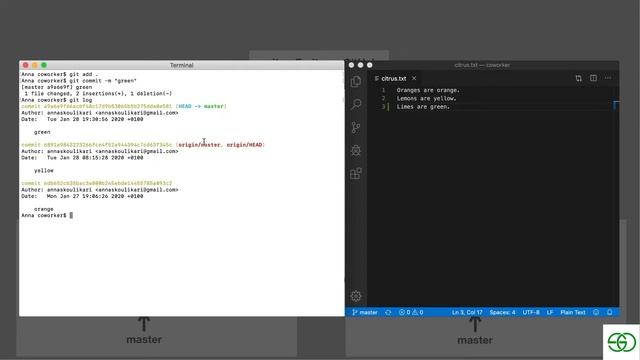Click Ln 3, Col 17 indicator

pyautogui.click(x=467, y=312)
